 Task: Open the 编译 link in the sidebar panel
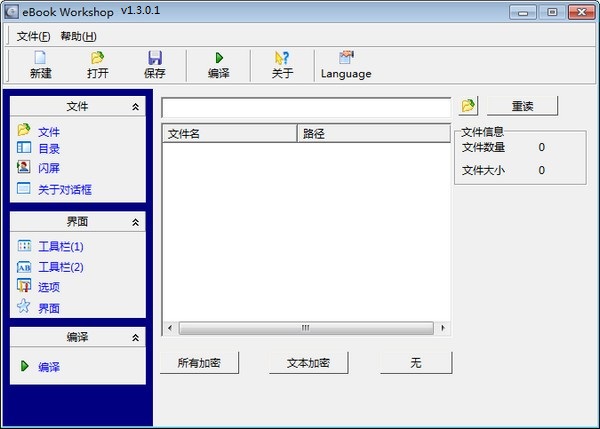tap(49, 367)
